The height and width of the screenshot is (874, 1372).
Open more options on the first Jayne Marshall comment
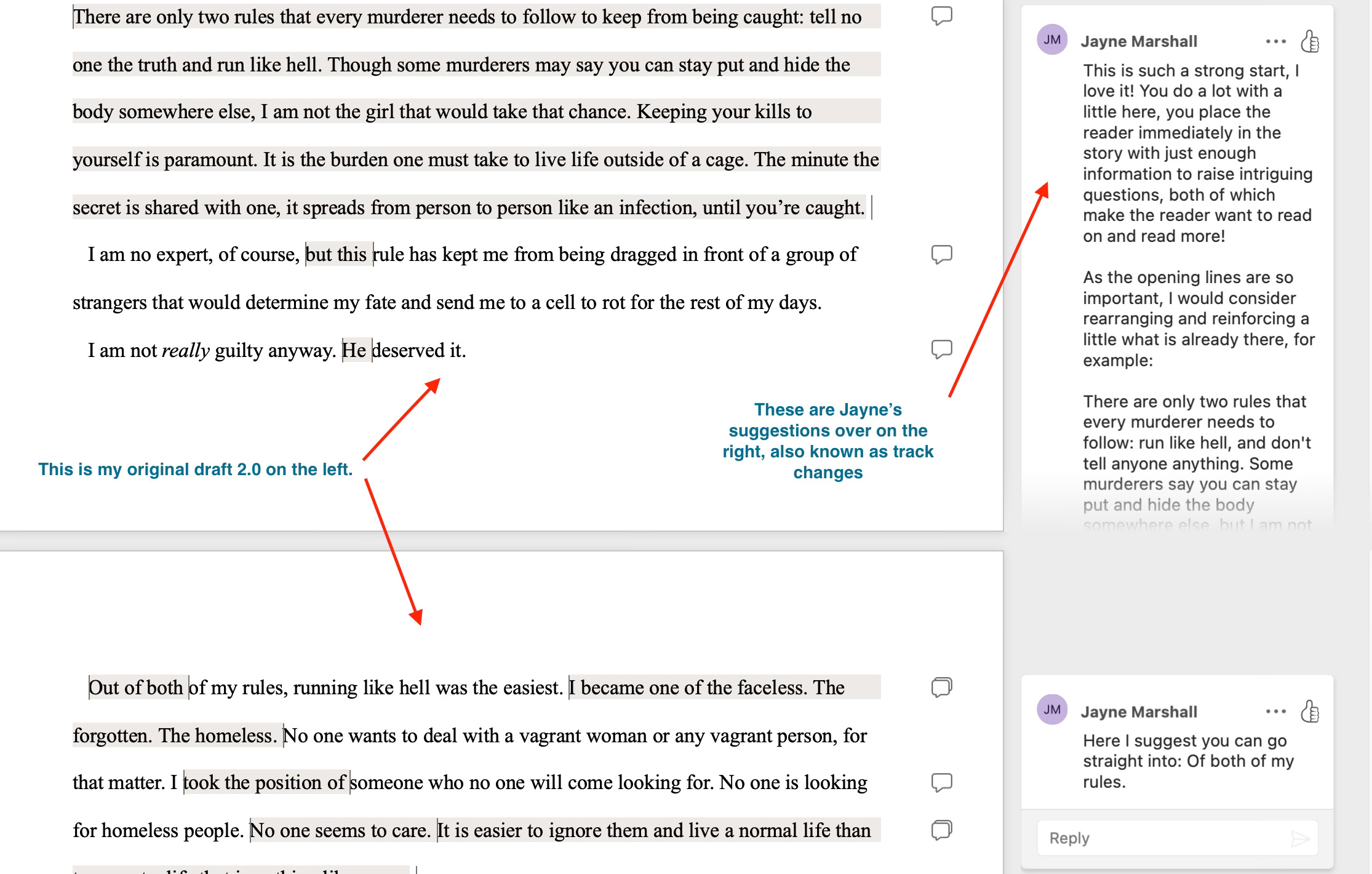pos(1276,41)
